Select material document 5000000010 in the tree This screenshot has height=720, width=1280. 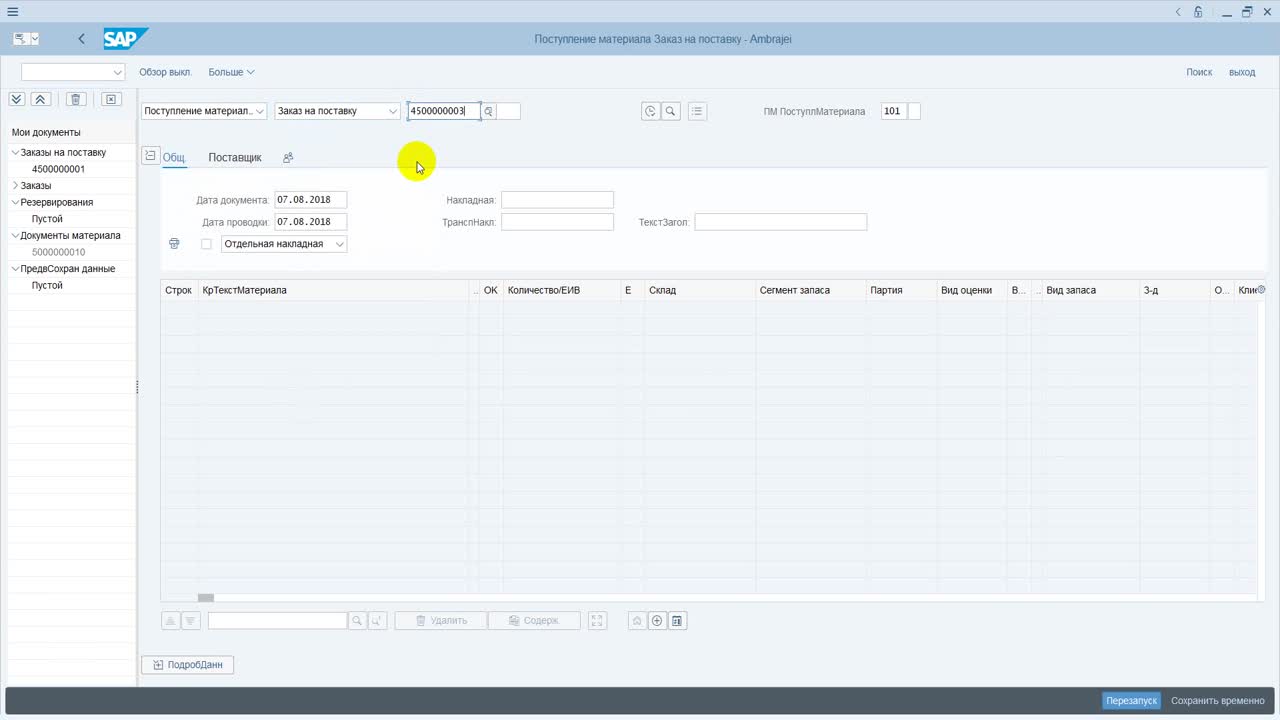click(x=58, y=252)
